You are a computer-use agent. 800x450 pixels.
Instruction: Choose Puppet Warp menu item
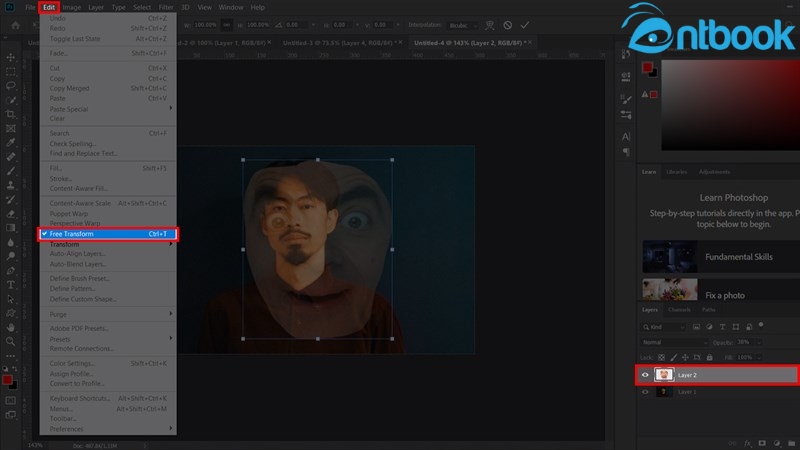coord(108,214)
